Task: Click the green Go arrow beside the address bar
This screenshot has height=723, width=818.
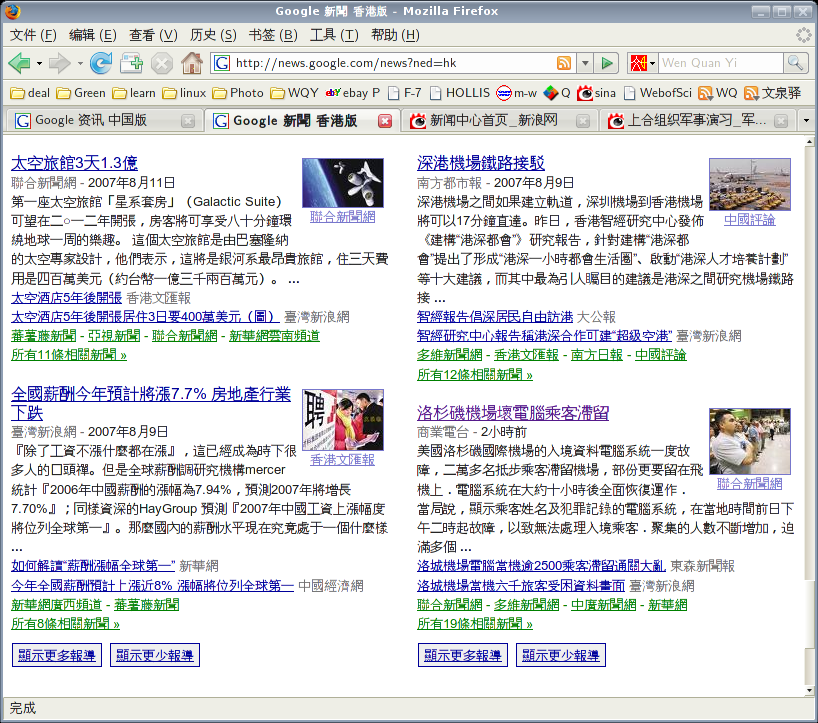Action: 607,63
